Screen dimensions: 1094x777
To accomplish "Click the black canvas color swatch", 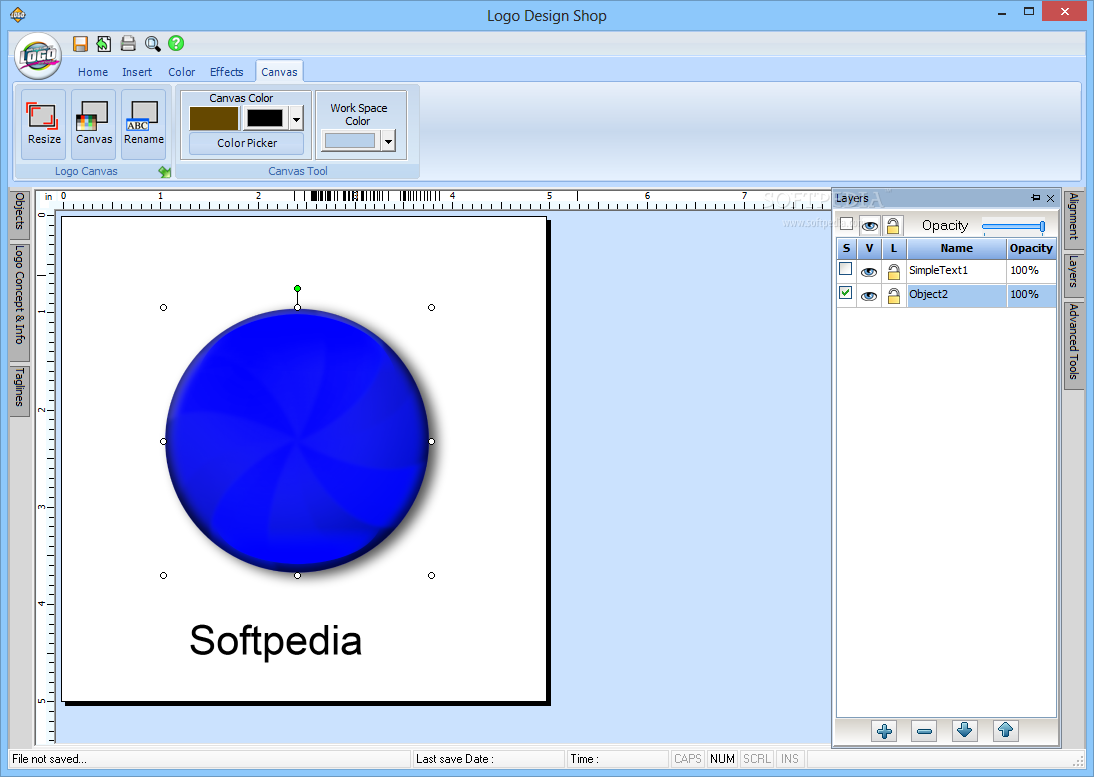I will tap(265, 119).
